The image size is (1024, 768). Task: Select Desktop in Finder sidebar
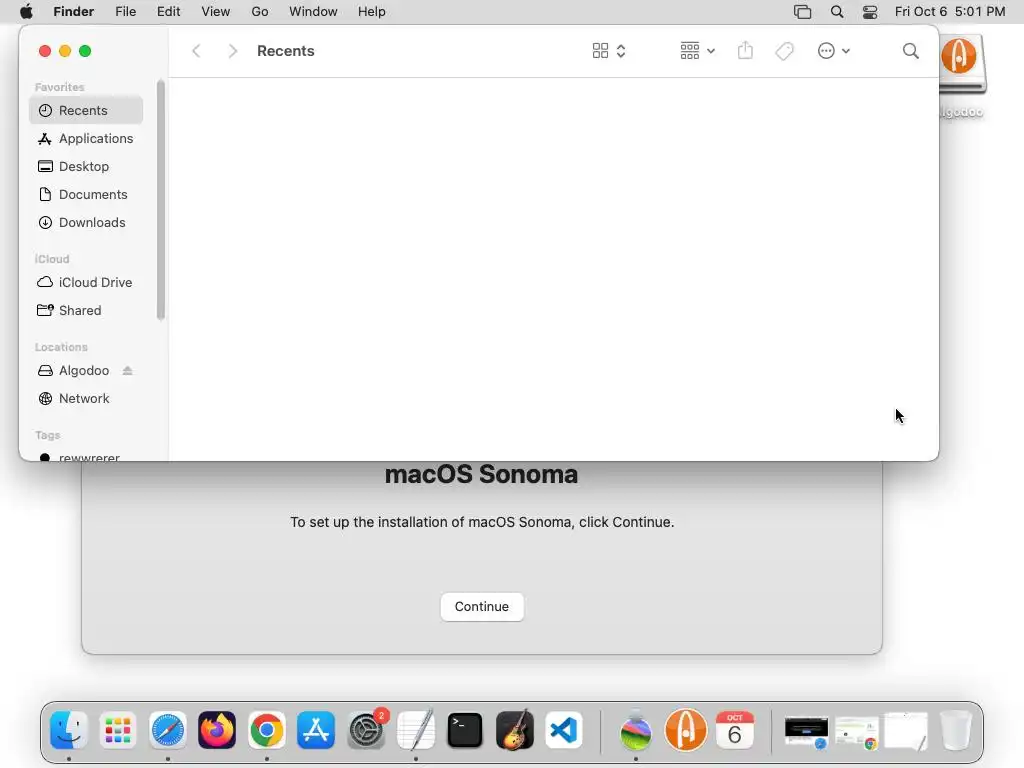tap(86, 167)
